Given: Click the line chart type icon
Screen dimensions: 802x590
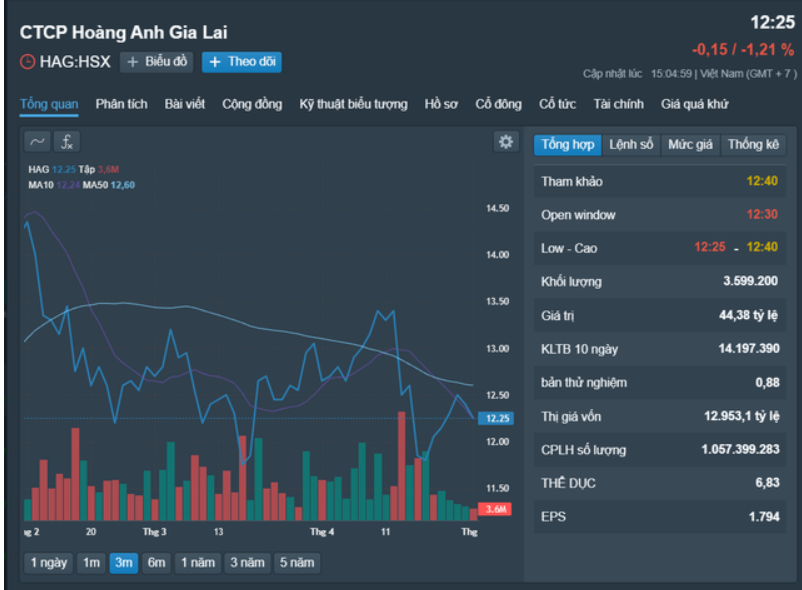Looking at the screenshot, I should pyautogui.click(x=37, y=142).
